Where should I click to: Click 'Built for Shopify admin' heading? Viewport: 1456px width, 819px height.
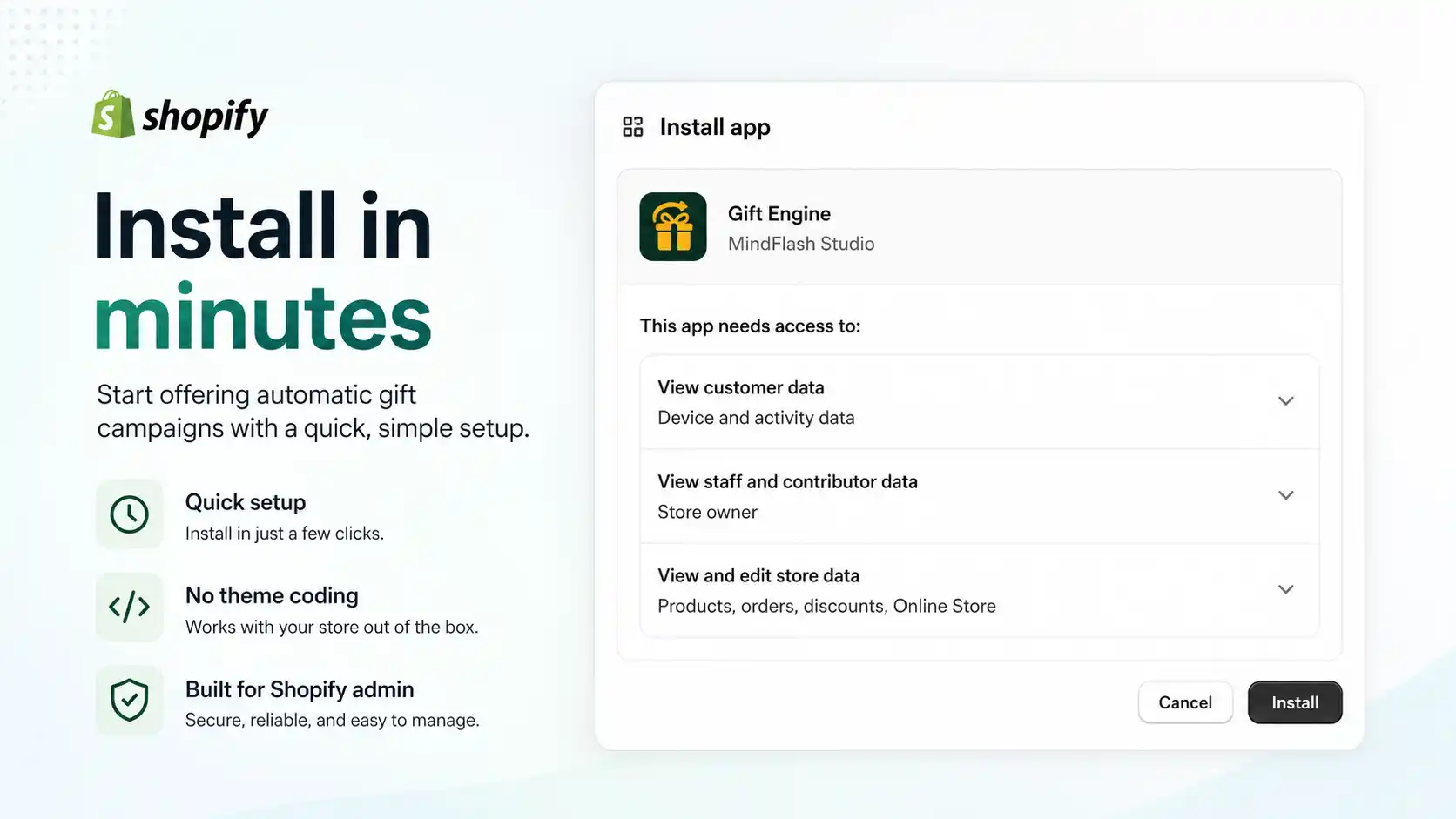(300, 689)
